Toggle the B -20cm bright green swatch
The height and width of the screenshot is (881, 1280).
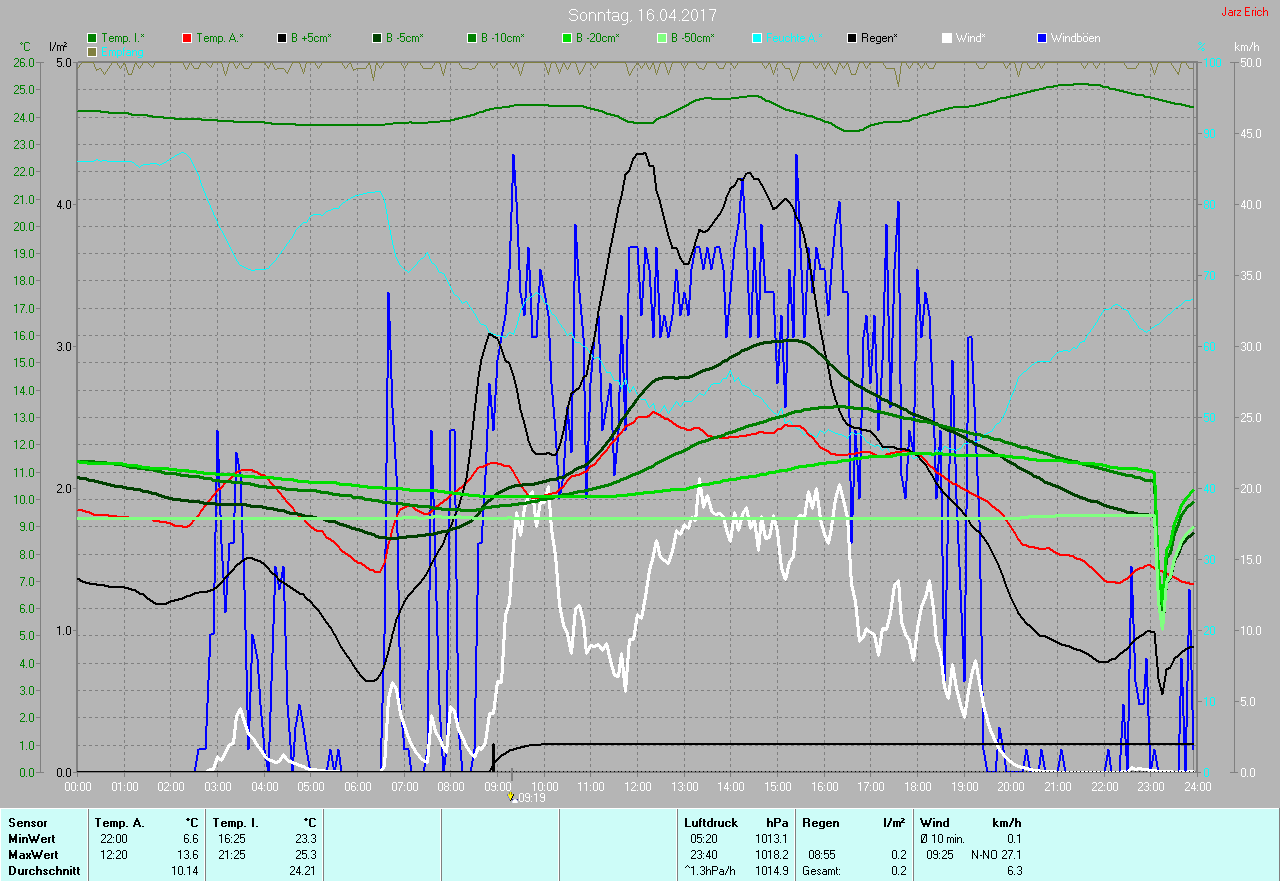point(566,38)
